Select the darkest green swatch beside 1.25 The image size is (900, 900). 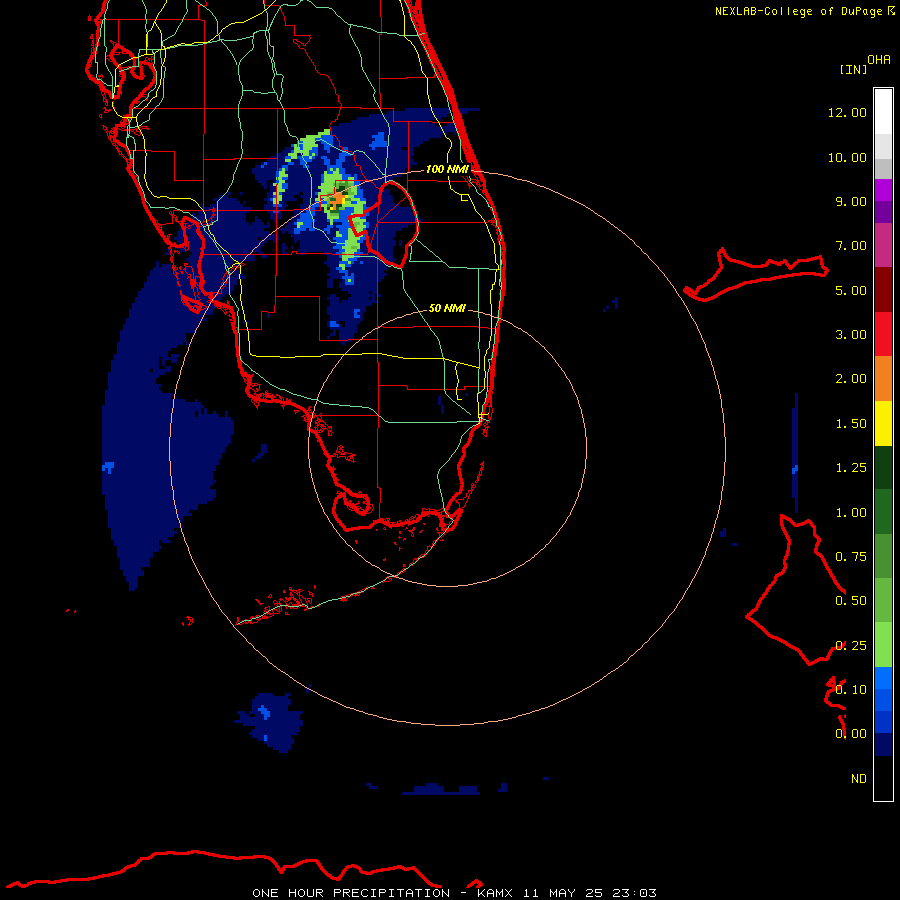(883, 467)
